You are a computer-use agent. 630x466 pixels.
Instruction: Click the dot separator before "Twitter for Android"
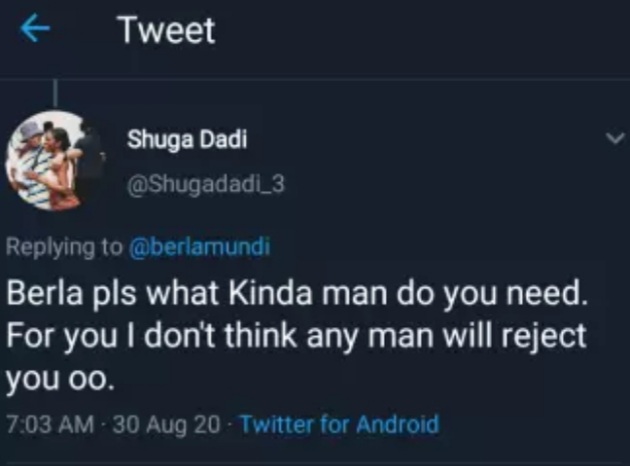(230, 424)
